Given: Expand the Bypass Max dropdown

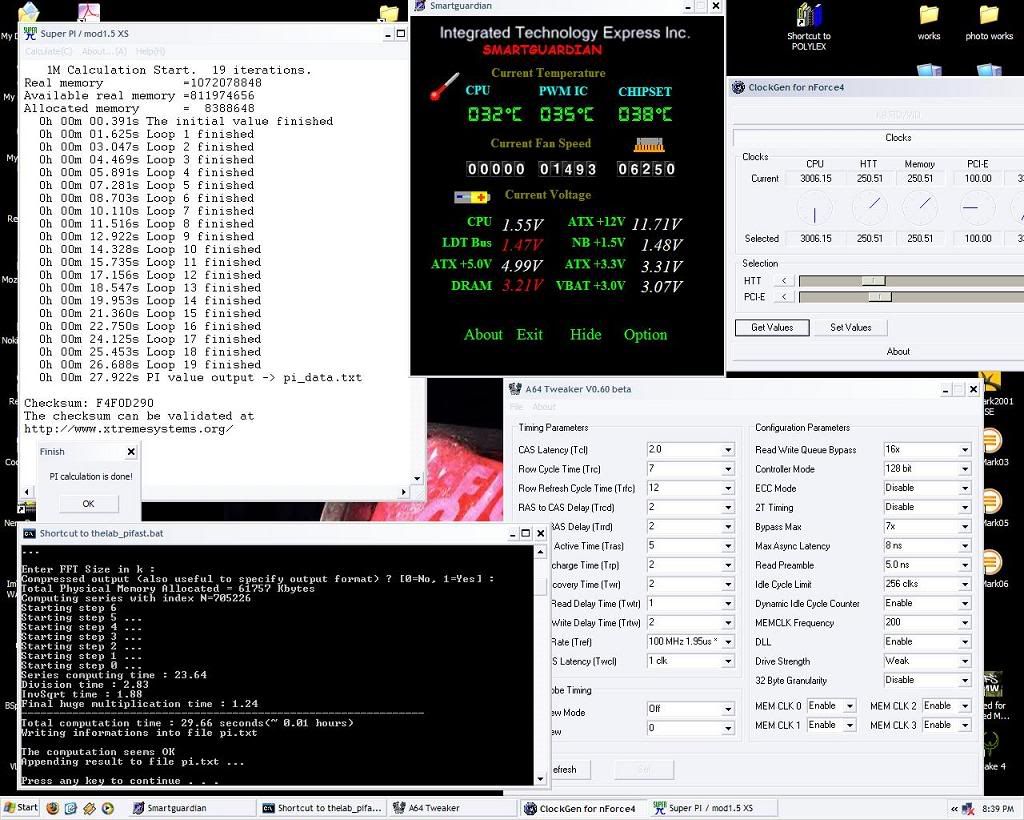Looking at the screenshot, I should click(x=965, y=527).
